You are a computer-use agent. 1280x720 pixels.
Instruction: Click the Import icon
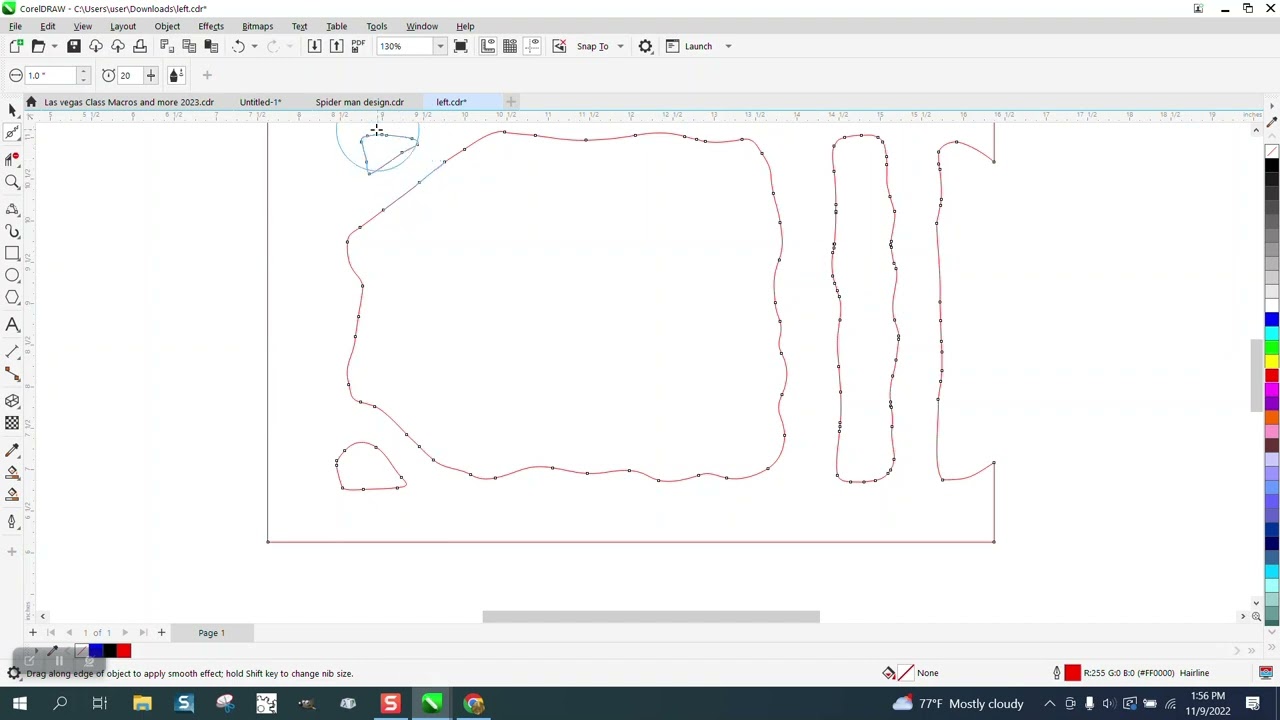click(314, 46)
